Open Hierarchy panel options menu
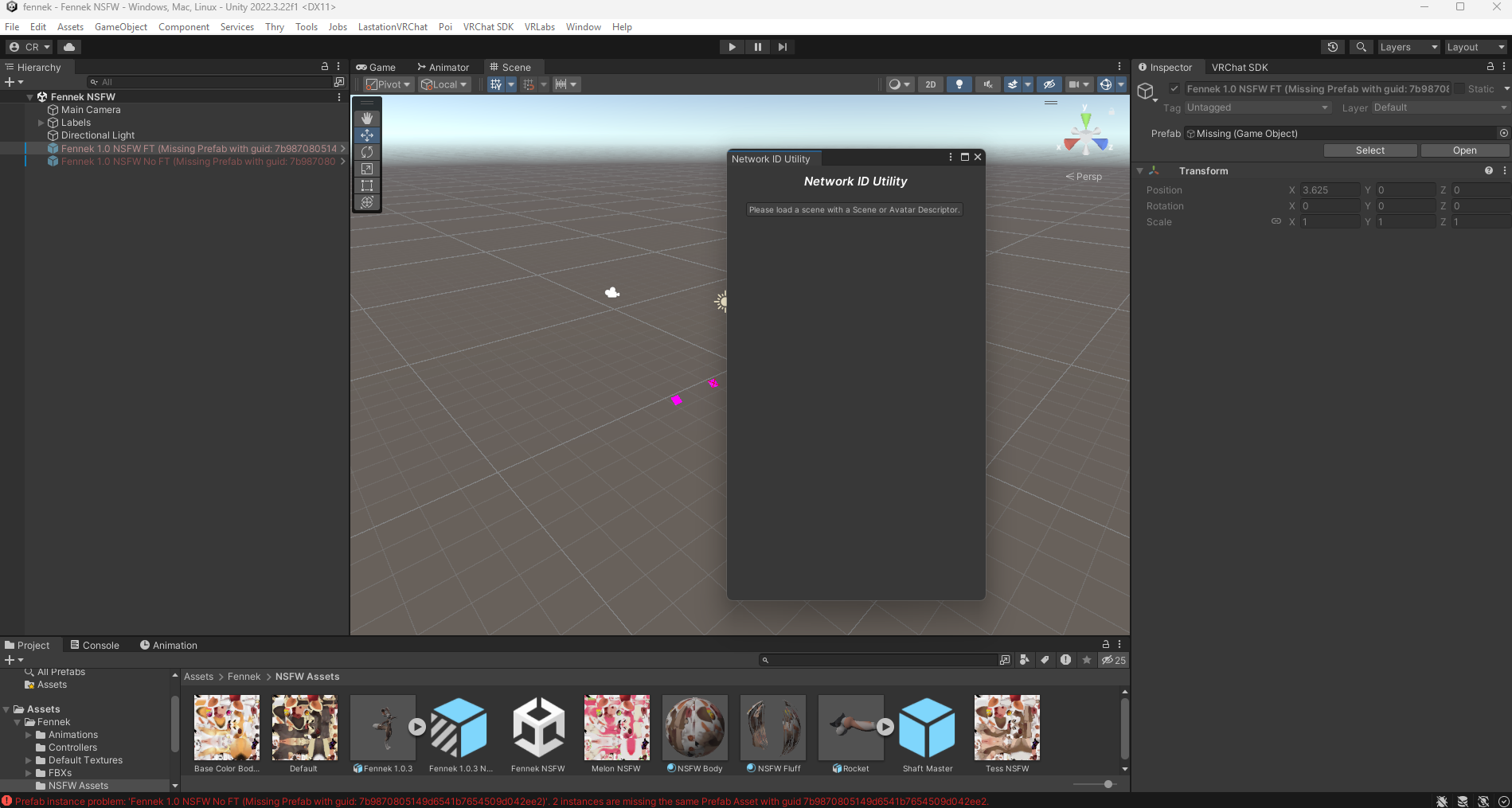This screenshot has width=1512, height=808. 338,67
